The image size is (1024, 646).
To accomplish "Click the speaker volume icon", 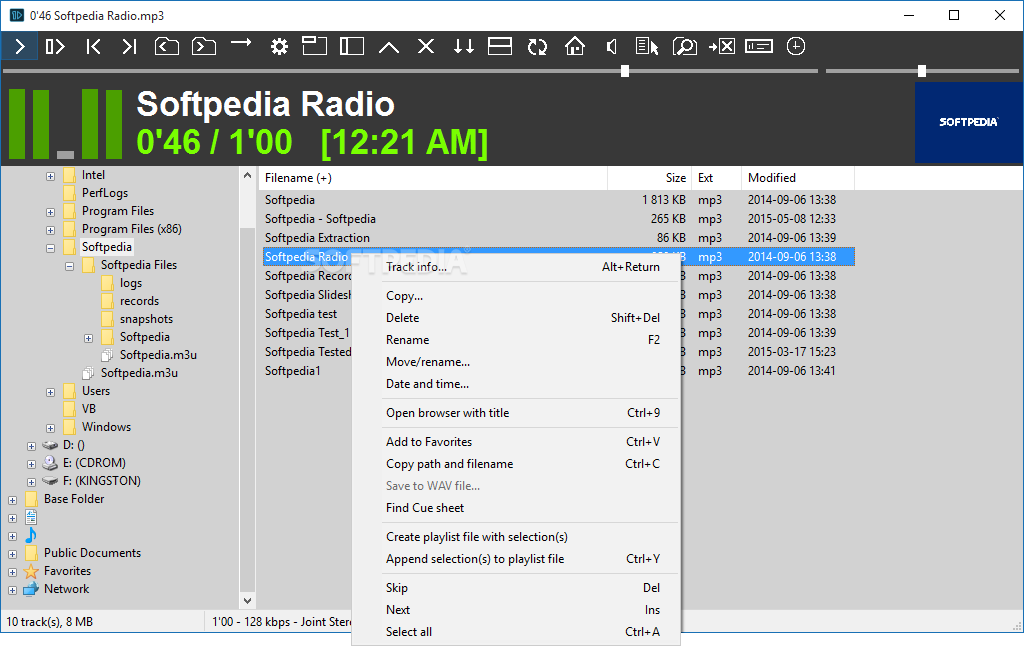I will (x=611, y=46).
